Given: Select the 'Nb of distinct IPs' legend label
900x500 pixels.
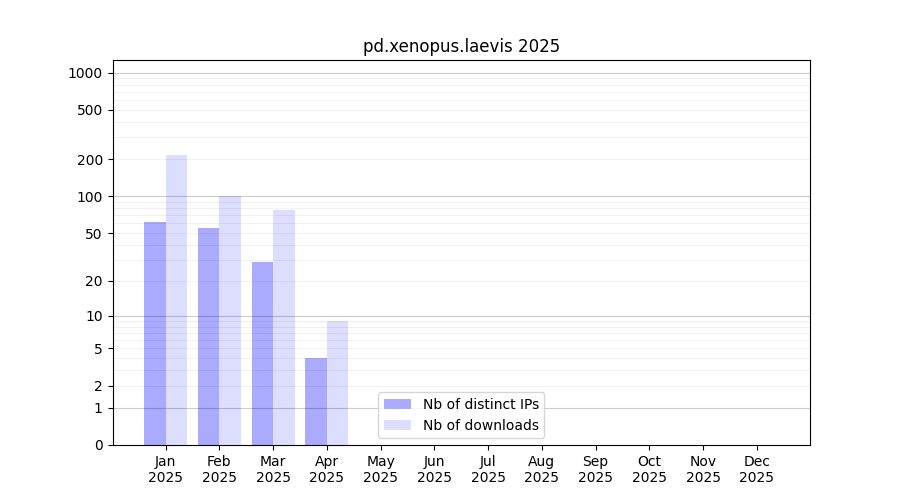Looking at the screenshot, I should point(481,404).
